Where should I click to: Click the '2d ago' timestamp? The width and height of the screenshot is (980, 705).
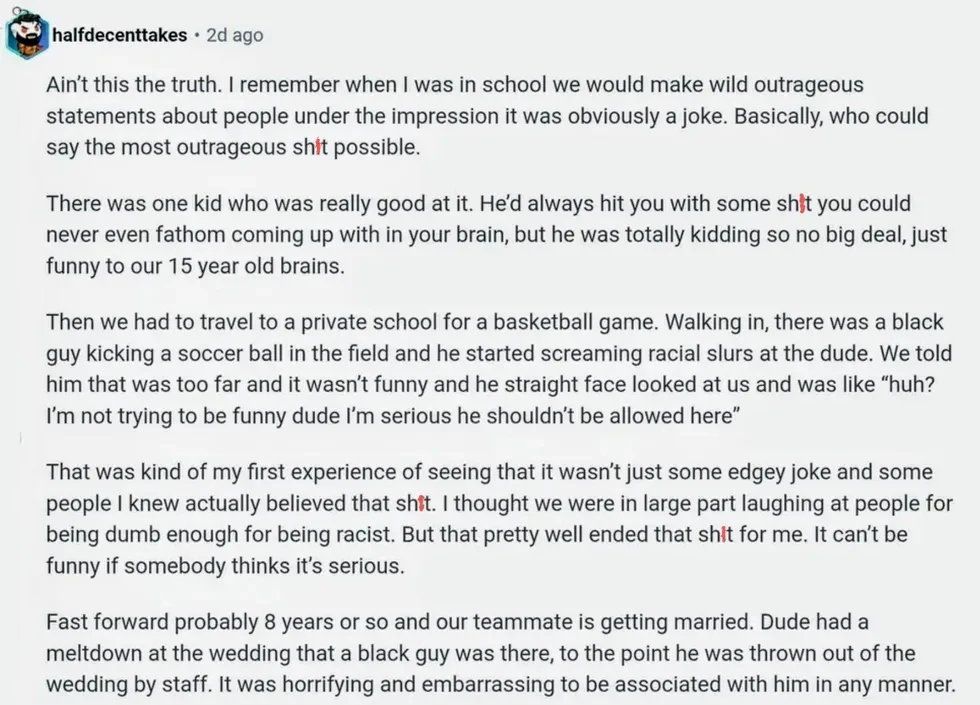pos(234,35)
